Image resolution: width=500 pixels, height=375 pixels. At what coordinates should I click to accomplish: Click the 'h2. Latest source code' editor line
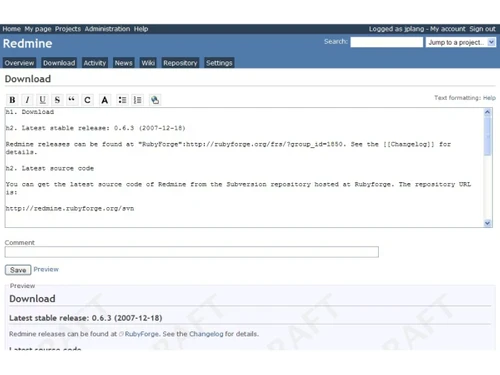[x=50, y=168]
